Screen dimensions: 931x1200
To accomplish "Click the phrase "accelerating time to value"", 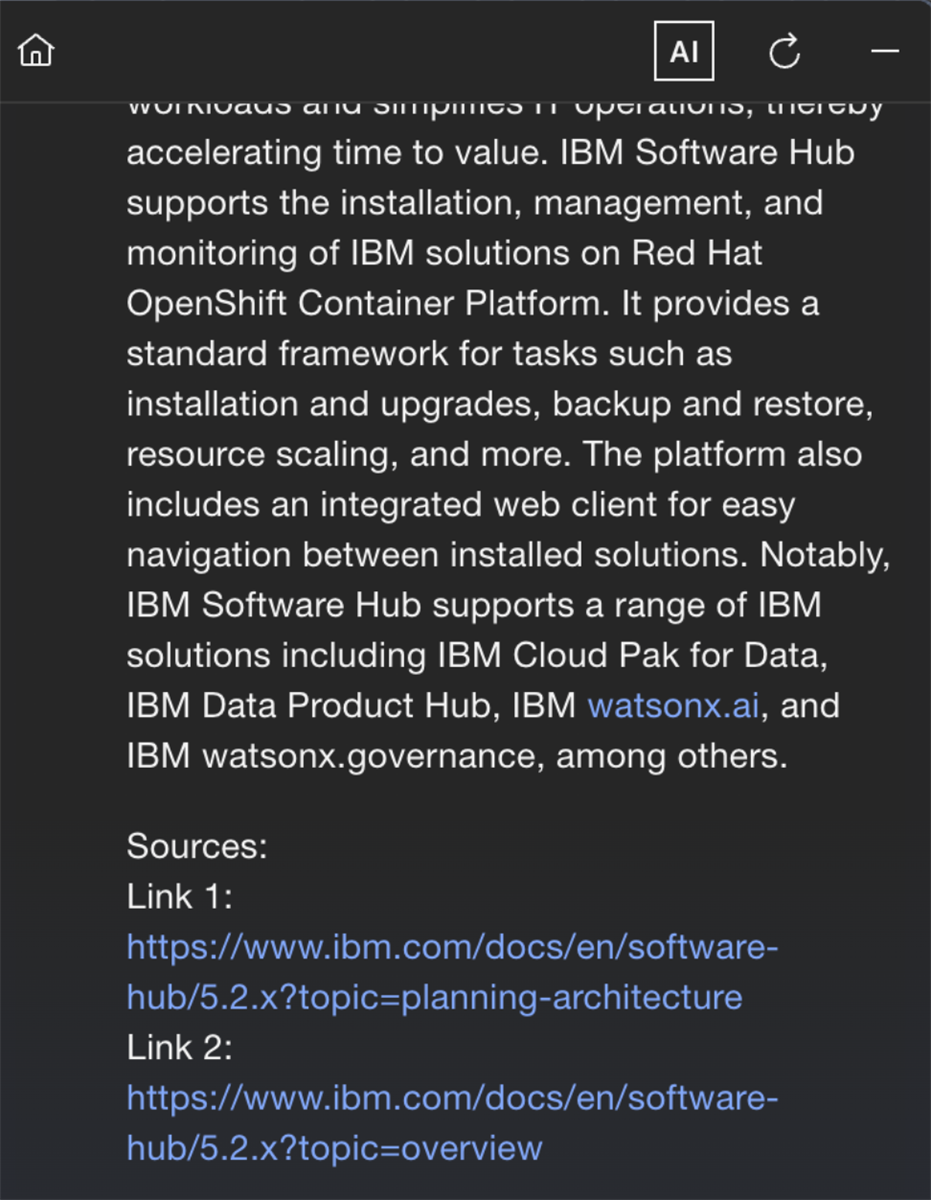I will click(x=335, y=154).
